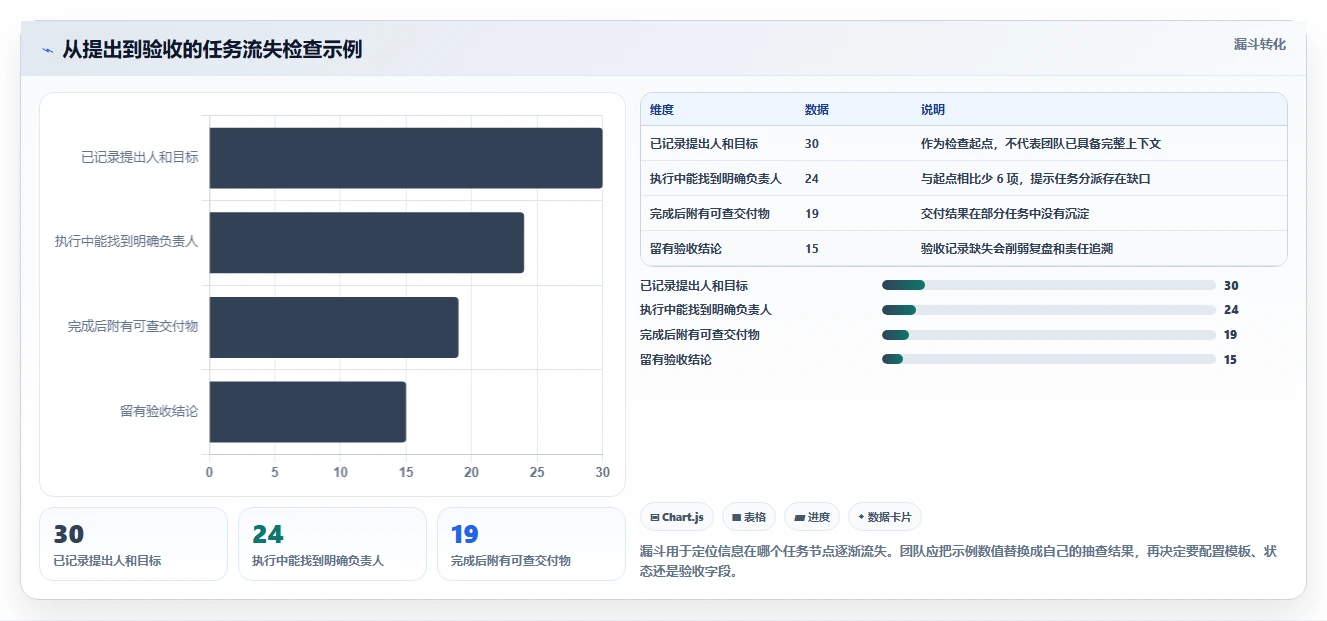Click the value 30 beside the progress bar
Viewport: 1327px width, 621px height.
point(1231,285)
